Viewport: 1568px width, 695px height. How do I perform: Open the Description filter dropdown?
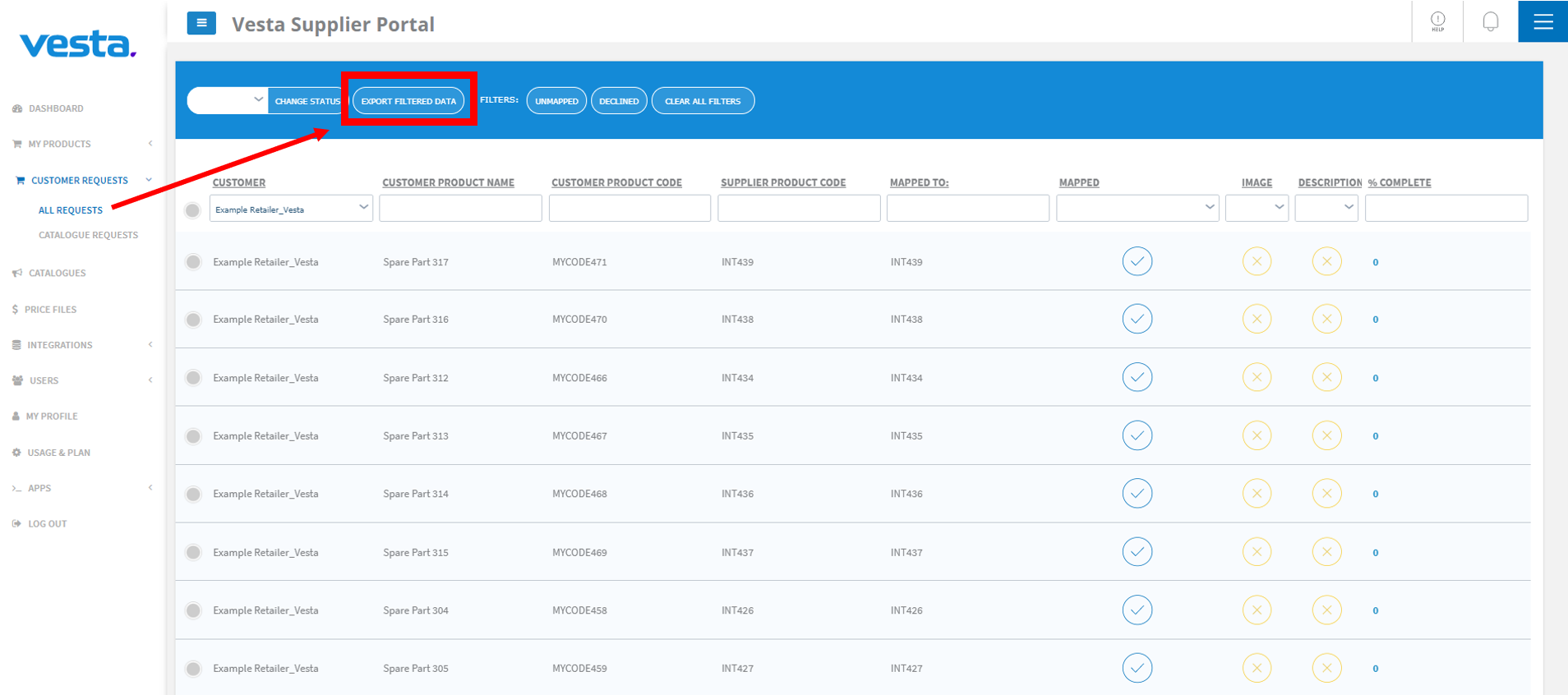pyautogui.click(x=1326, y=208)
